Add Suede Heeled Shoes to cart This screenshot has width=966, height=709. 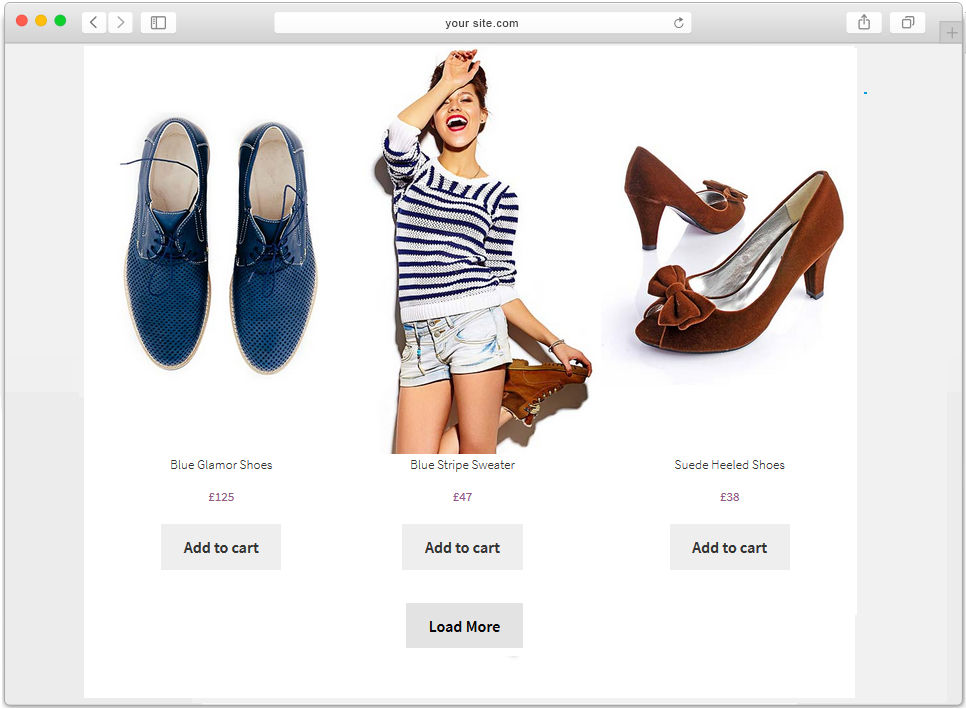click(729, 547)
